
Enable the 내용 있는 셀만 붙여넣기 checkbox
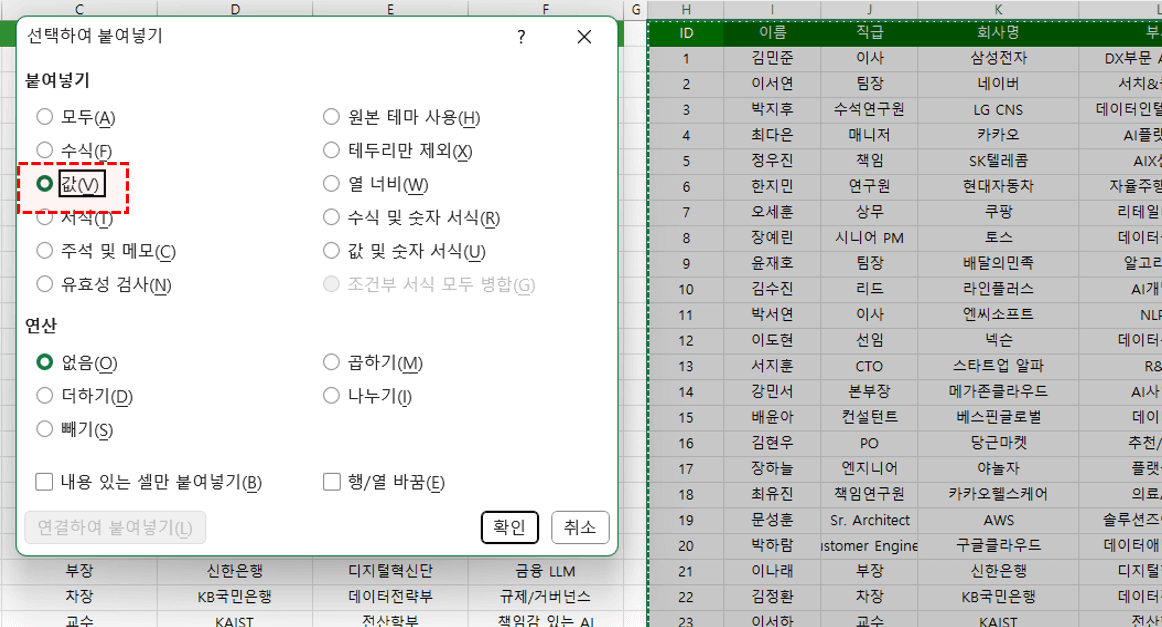coord(44,482)
